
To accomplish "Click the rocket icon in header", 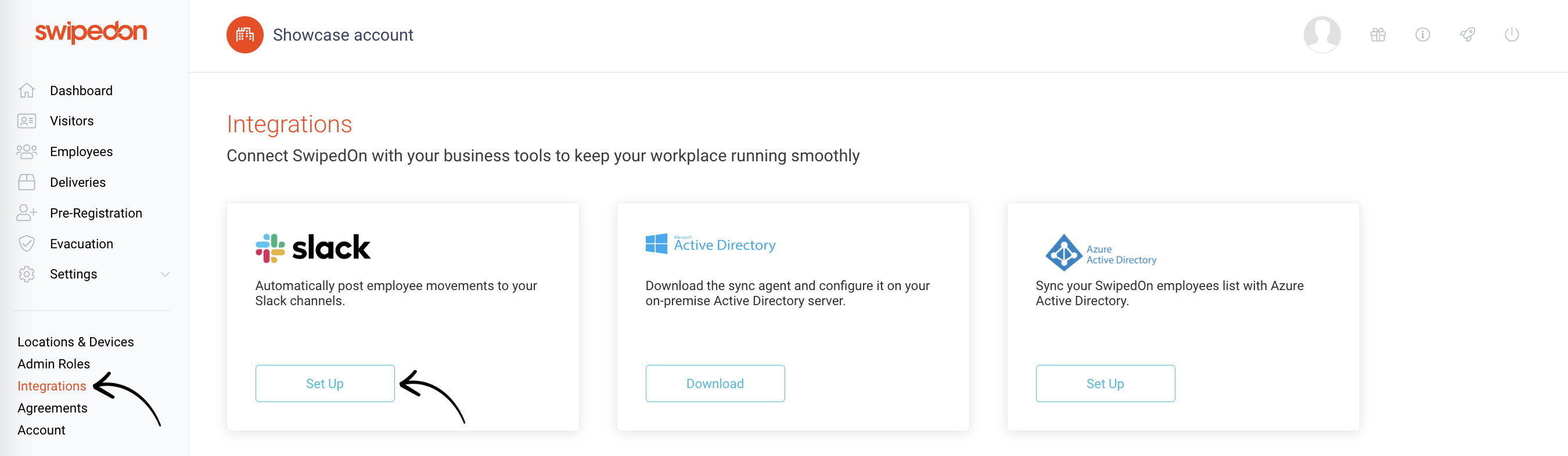I will tap(1467, 35).
